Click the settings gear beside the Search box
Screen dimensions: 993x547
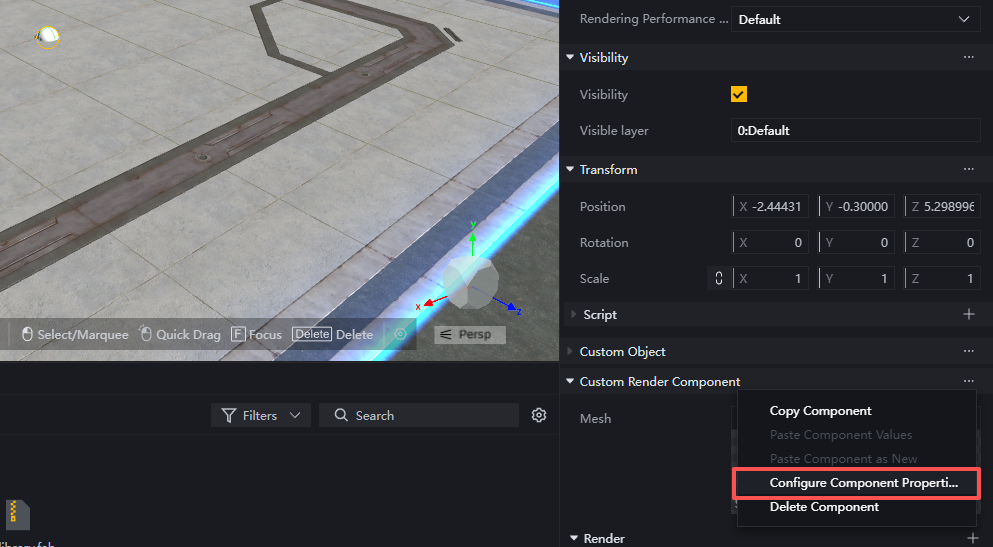pos(539,415)
